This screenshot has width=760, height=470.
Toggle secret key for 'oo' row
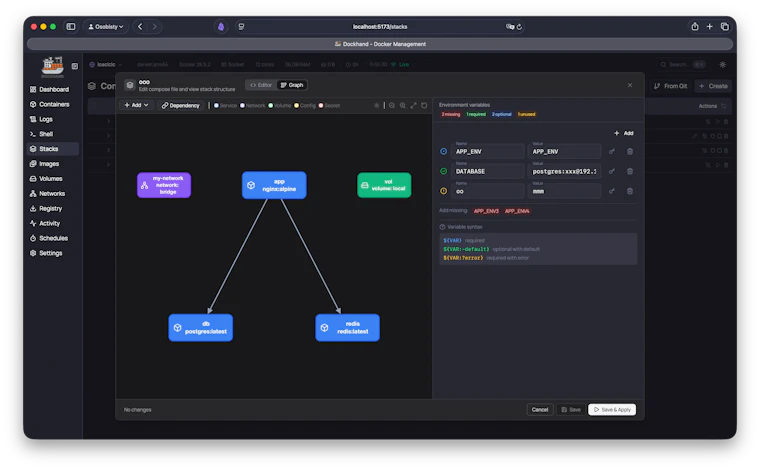(612, 191)
